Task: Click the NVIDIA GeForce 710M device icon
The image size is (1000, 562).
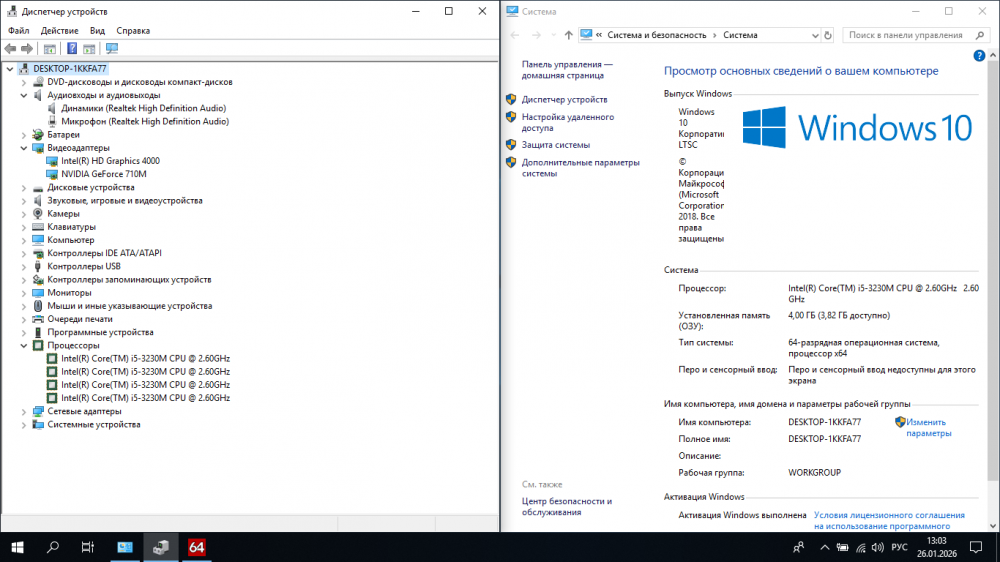Action: tap(53, 174)
